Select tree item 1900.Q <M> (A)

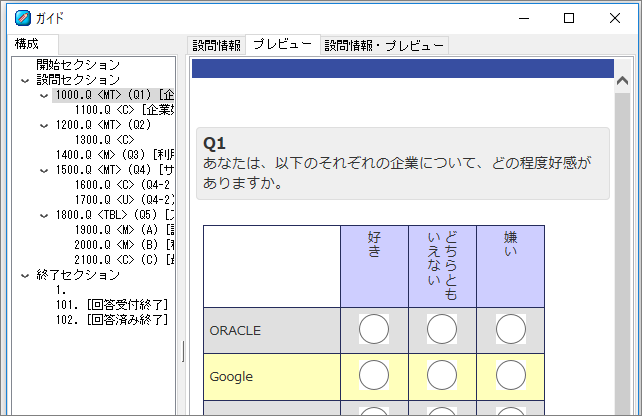pos(124,230)
